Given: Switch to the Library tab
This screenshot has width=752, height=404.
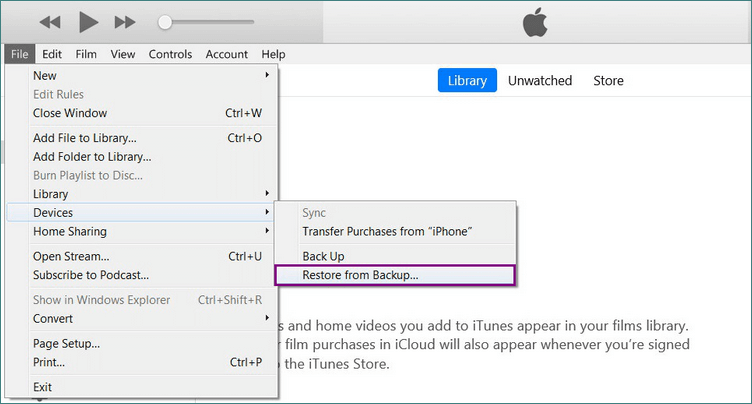Looking at the screenshot, I should click(x=467, y=81).
